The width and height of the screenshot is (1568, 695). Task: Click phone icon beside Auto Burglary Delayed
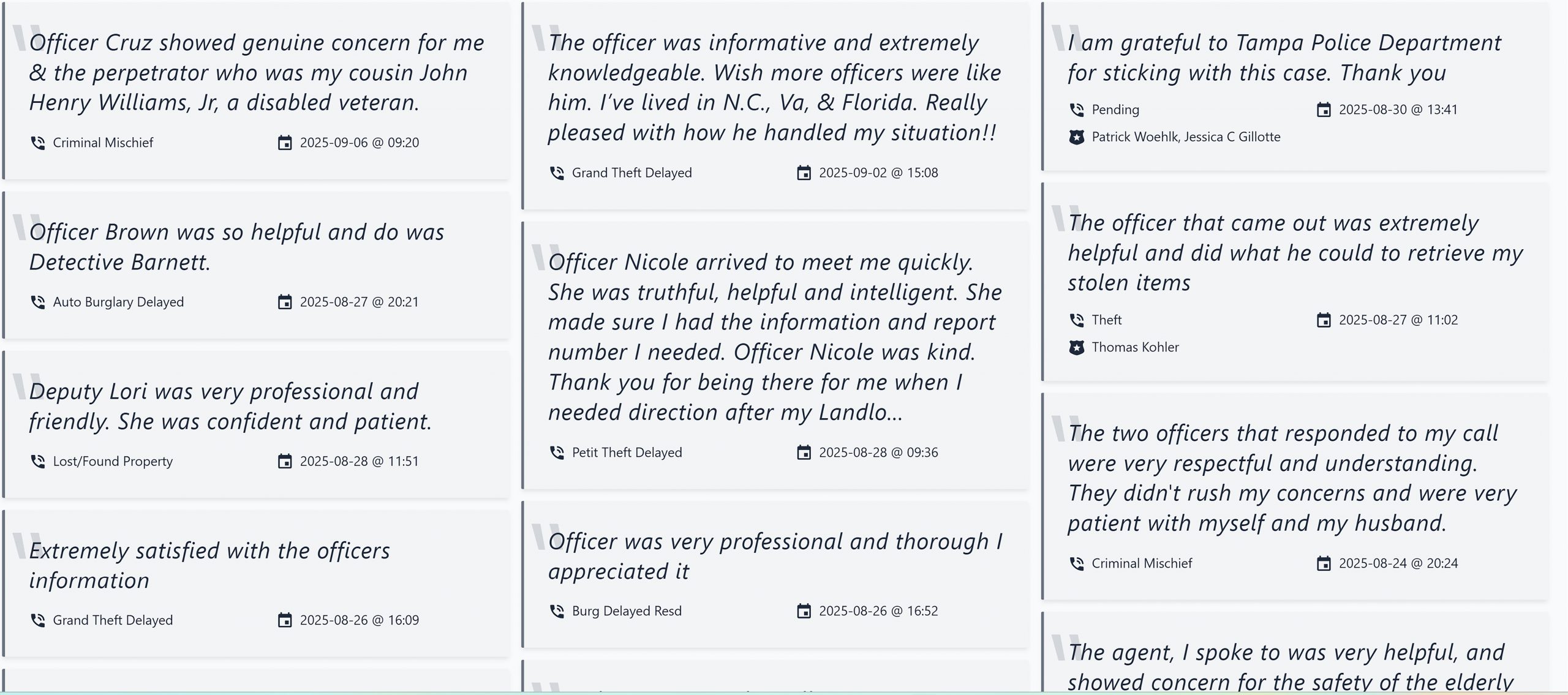coord(38,302)
